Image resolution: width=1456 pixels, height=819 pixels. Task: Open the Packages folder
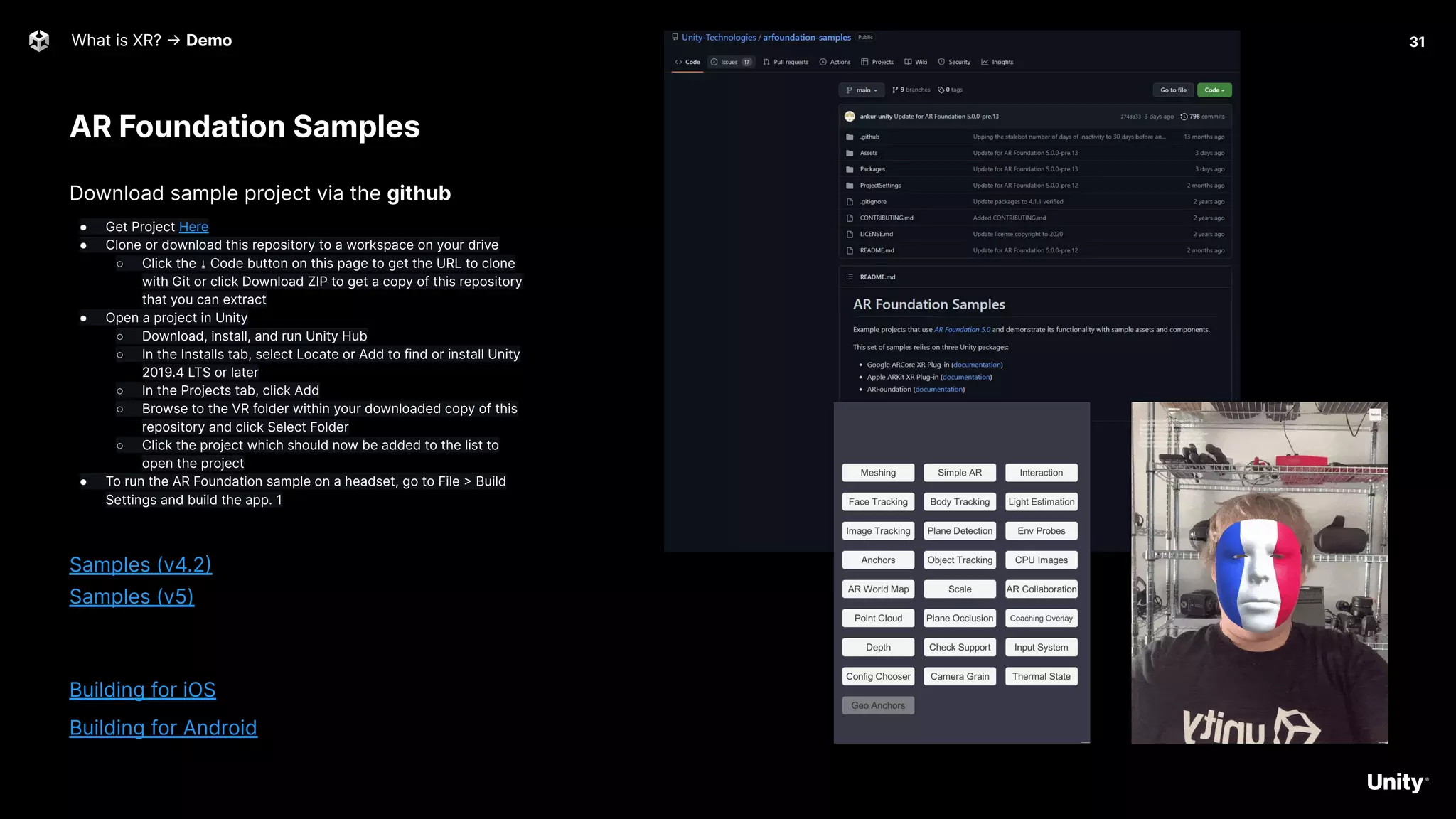[872, 169]
